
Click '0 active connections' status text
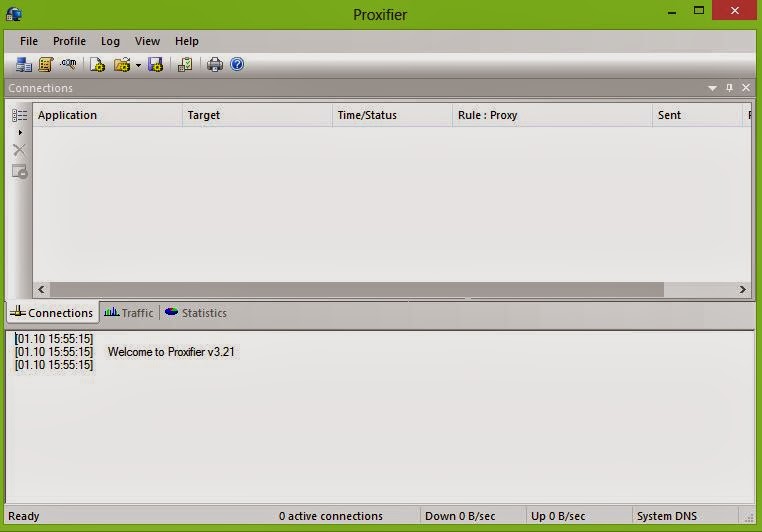point(330,516)
